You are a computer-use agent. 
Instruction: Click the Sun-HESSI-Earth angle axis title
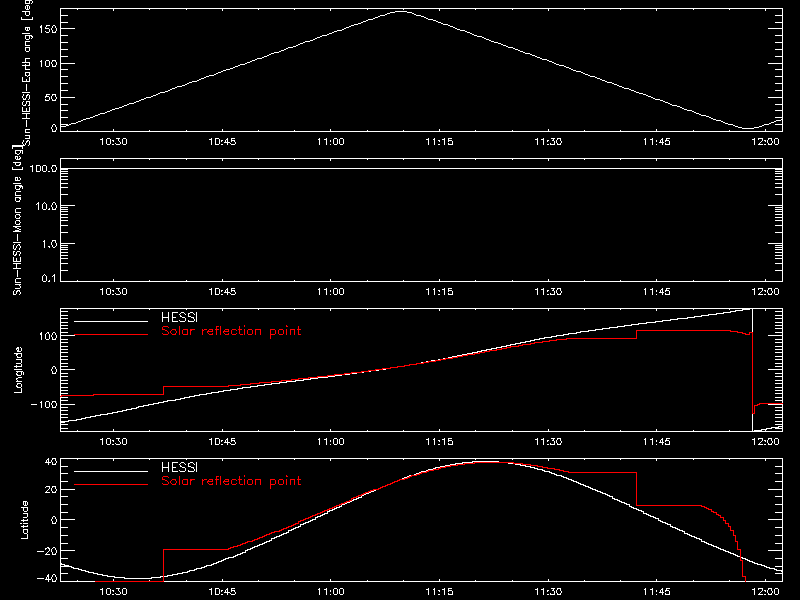pyautogui.click(x=27, y=71)
